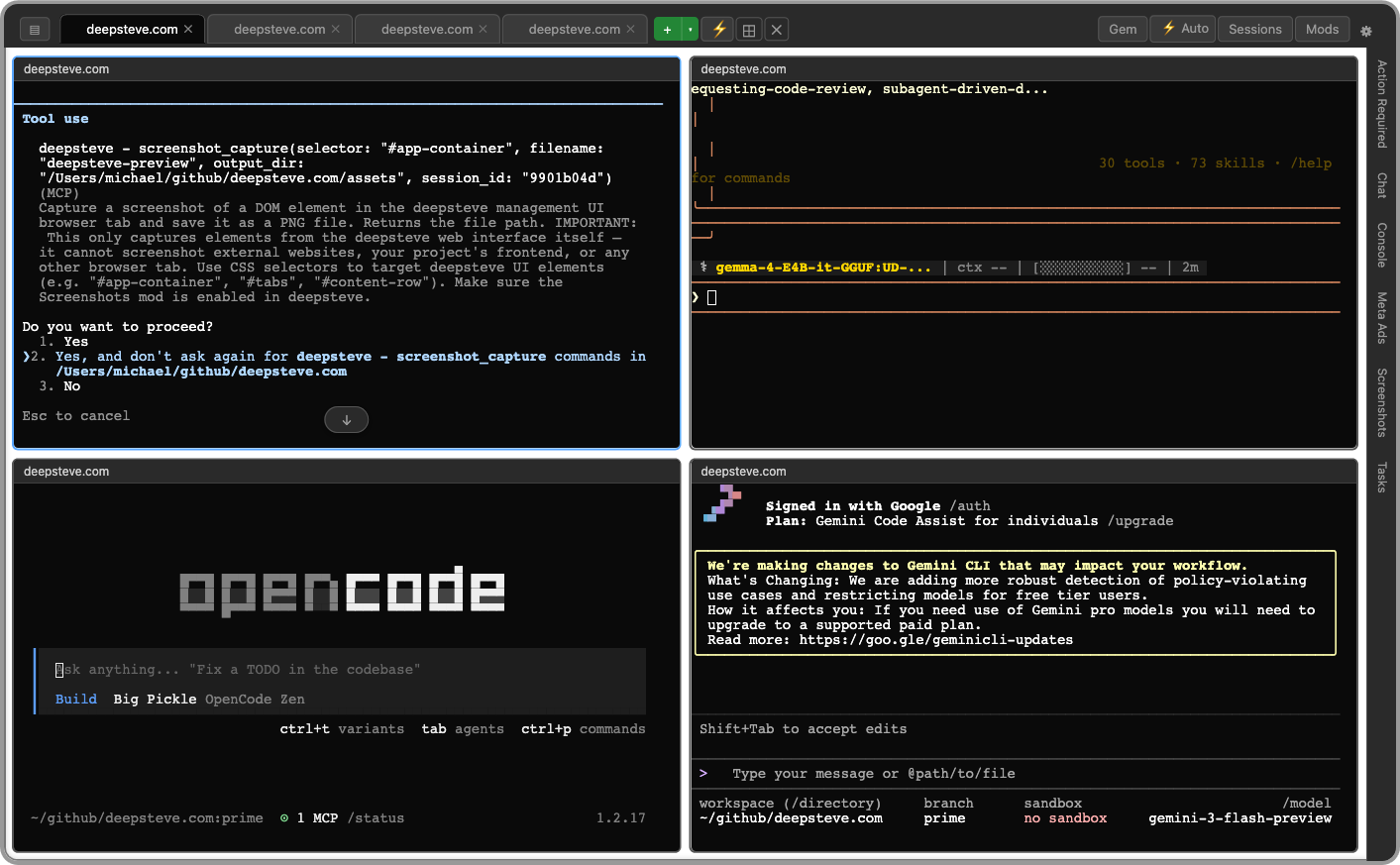Click the deepsteve.com header of the opencode pane
This screenshot has width=1400, height=865.
click(346, 472)
